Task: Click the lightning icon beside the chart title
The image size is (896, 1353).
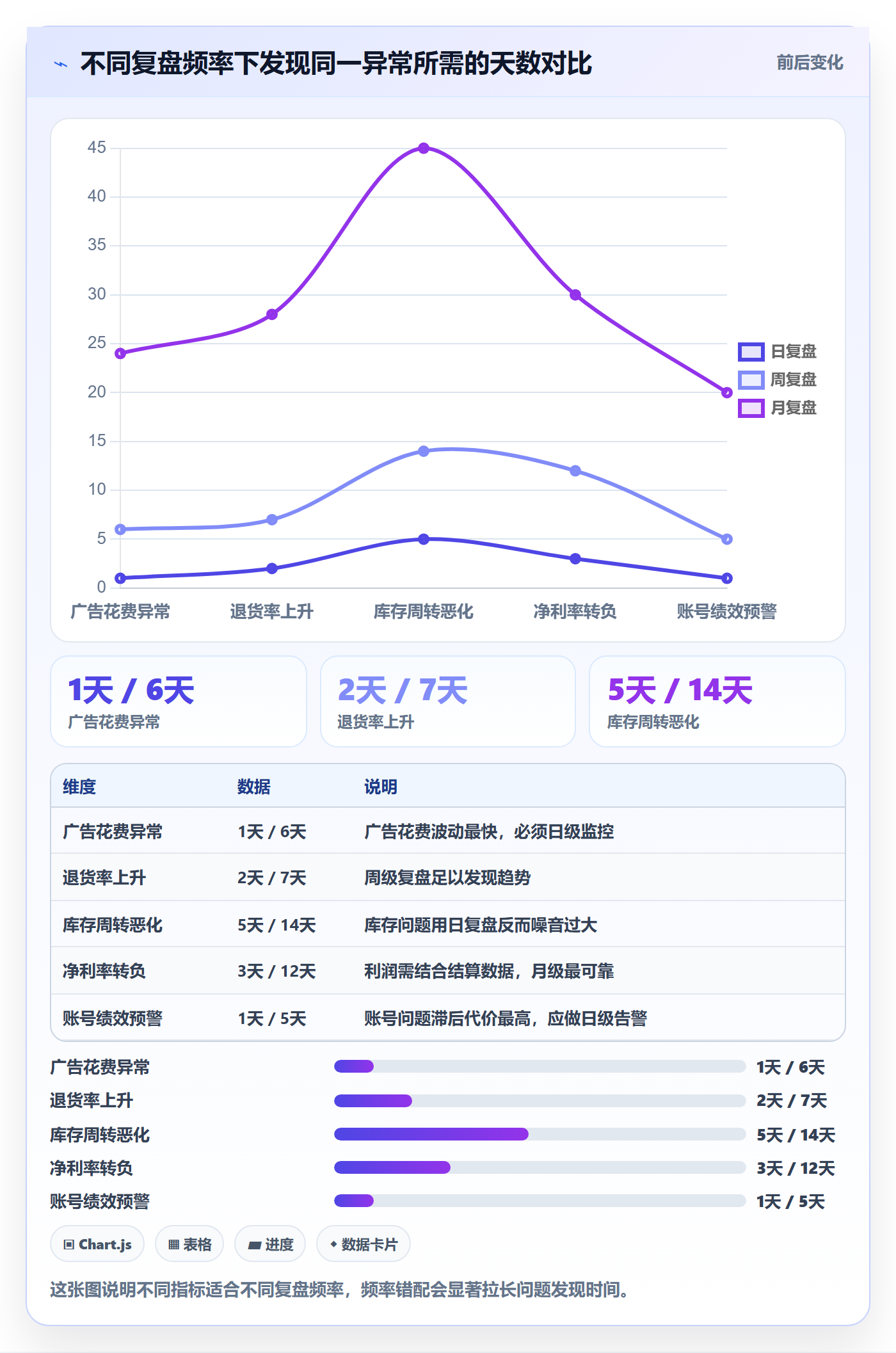Action: (61, 64)
